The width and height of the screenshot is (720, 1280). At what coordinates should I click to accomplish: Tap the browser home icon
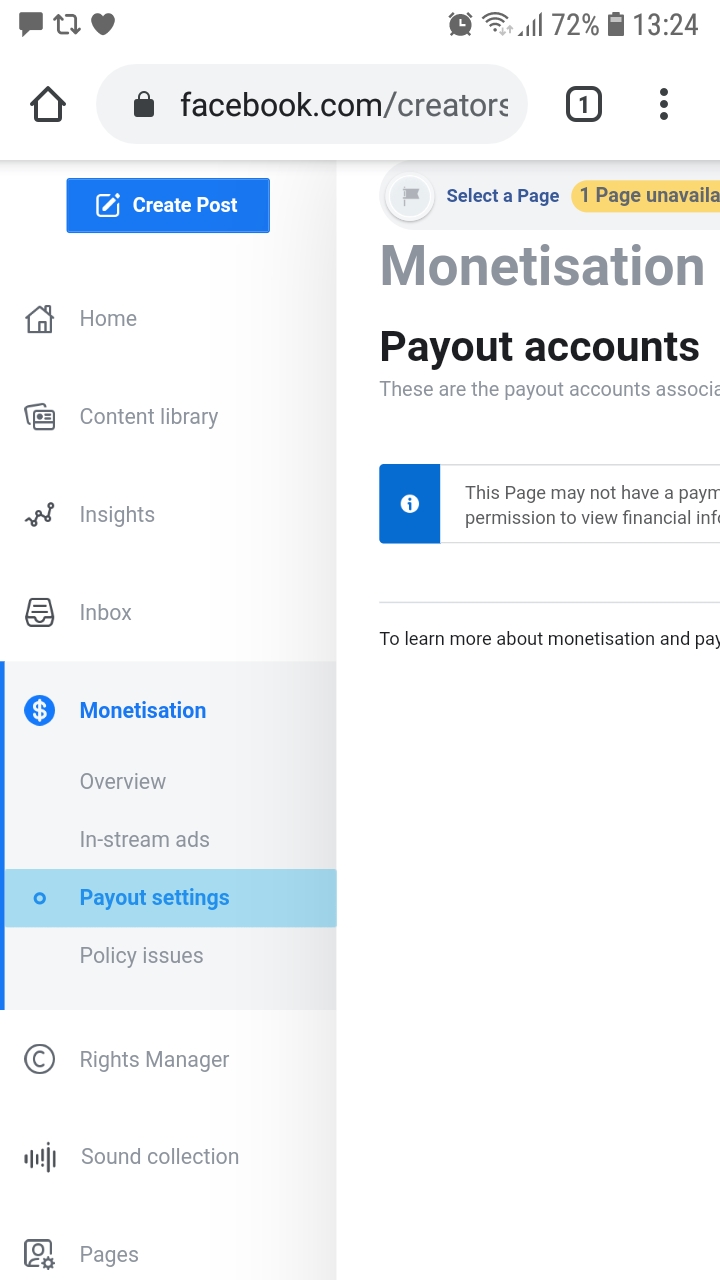coord(48,104)
